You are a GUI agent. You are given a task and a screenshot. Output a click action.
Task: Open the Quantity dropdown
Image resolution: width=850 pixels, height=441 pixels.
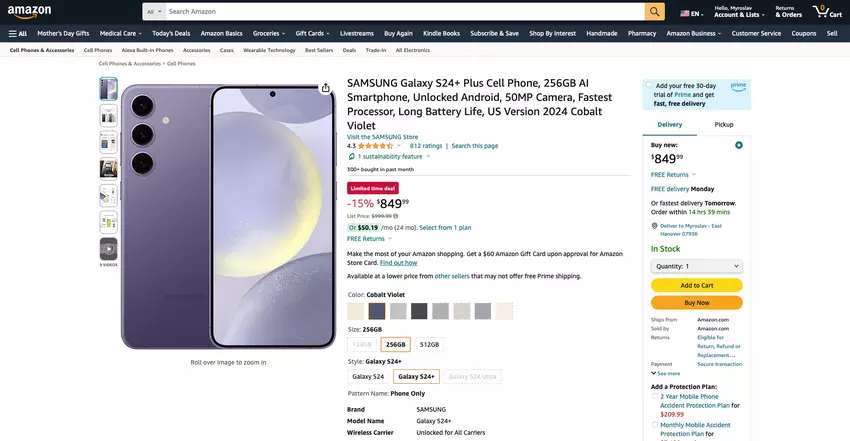tap(696, 266)
